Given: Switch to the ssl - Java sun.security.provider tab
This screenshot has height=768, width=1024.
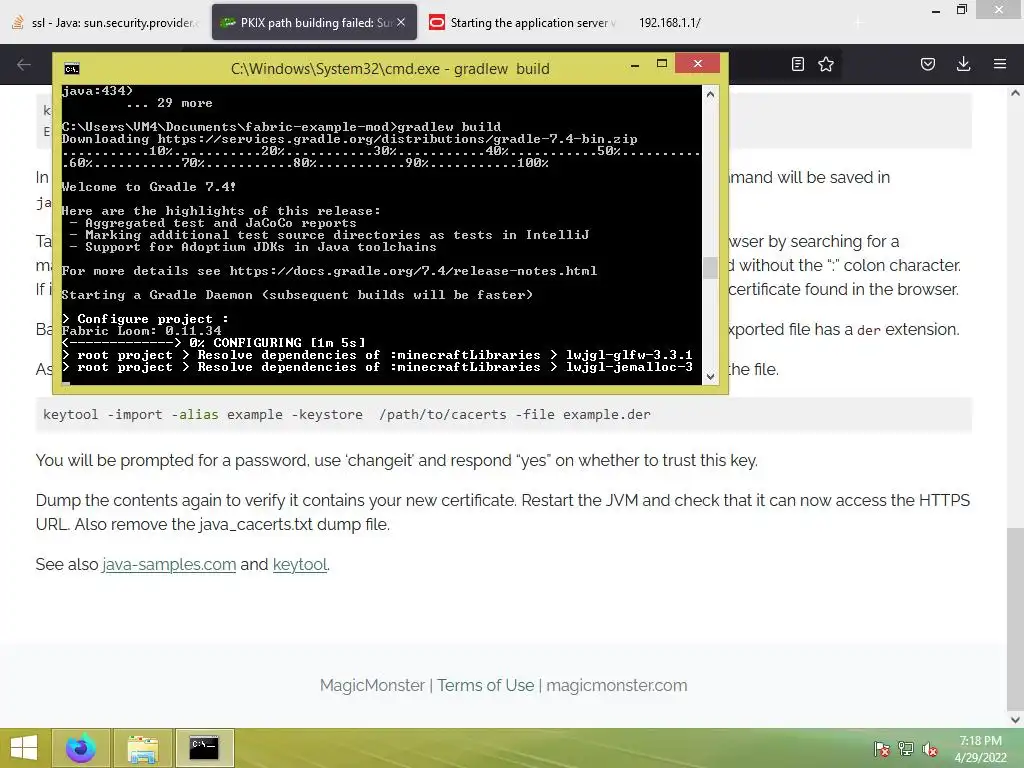Looking at the screenshot, I should [104, 23].
